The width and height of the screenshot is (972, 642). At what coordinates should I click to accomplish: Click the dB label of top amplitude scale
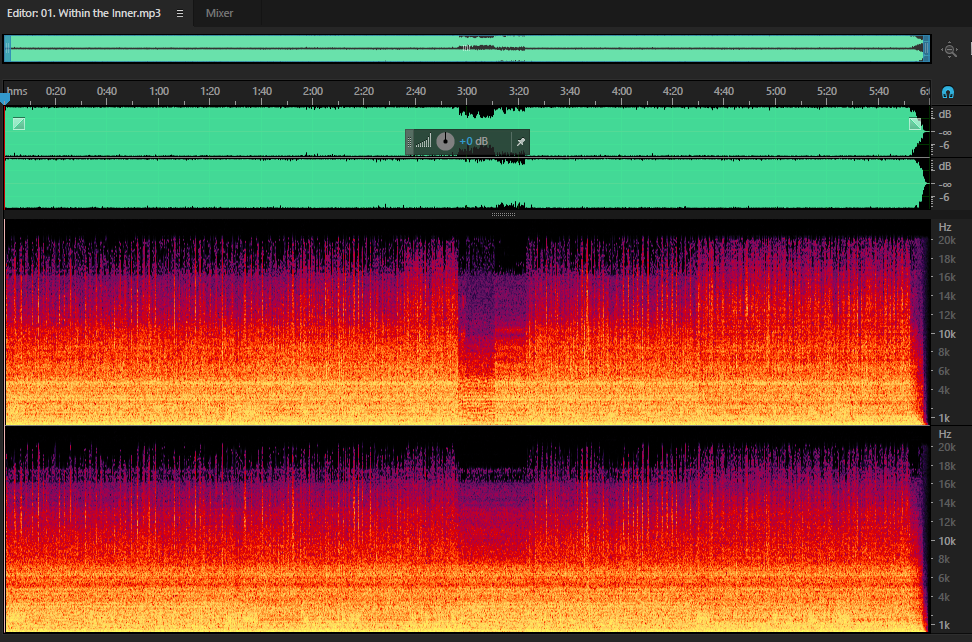coord(945,115)
